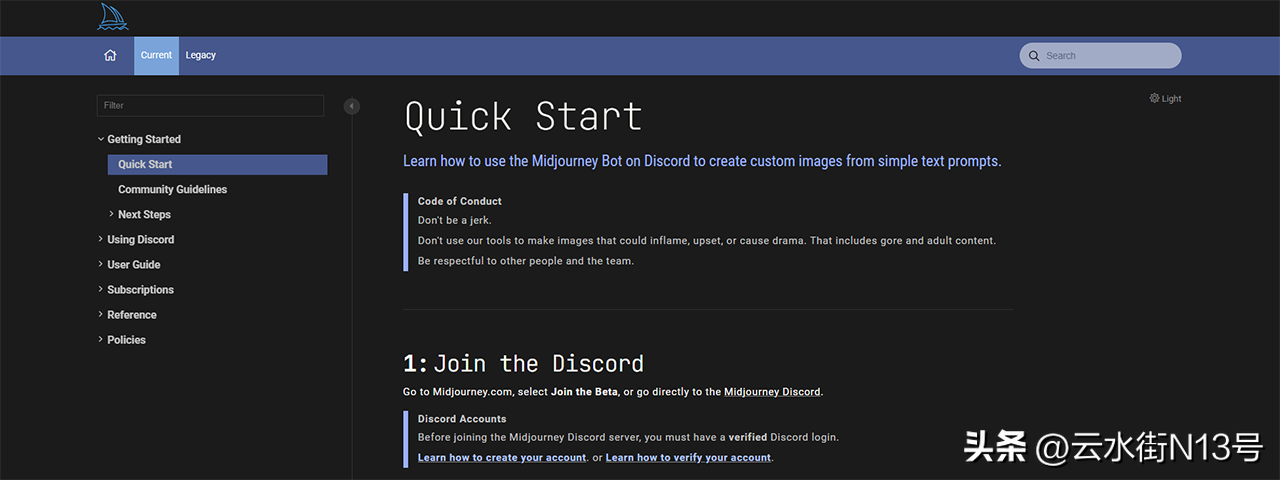Switch to the Legacy tab
The image size is (1280, 480).
click(x=201, y=55)
